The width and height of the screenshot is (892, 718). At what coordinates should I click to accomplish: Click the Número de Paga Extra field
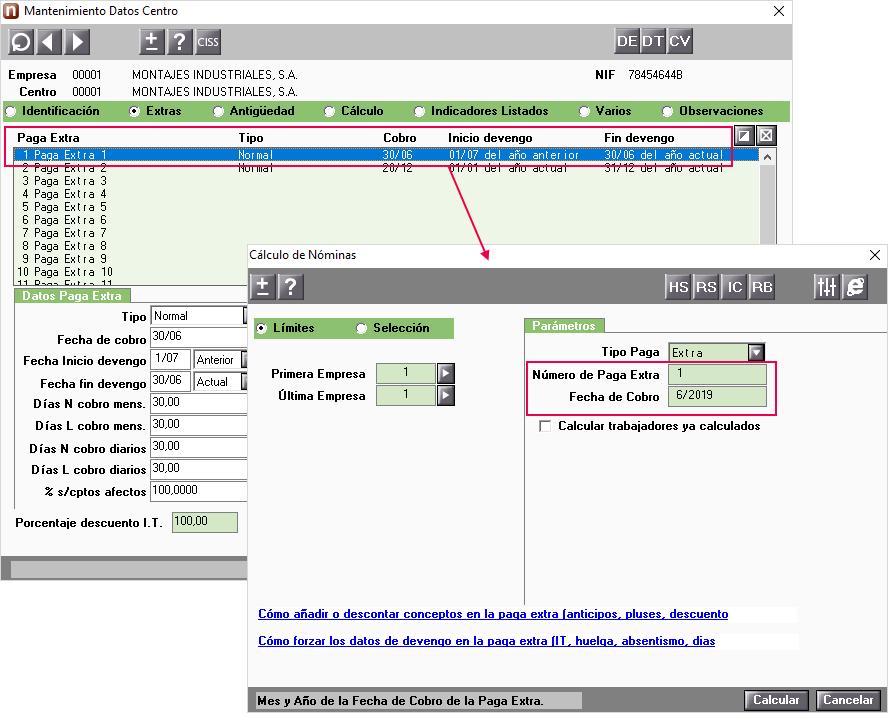point(717,374)
